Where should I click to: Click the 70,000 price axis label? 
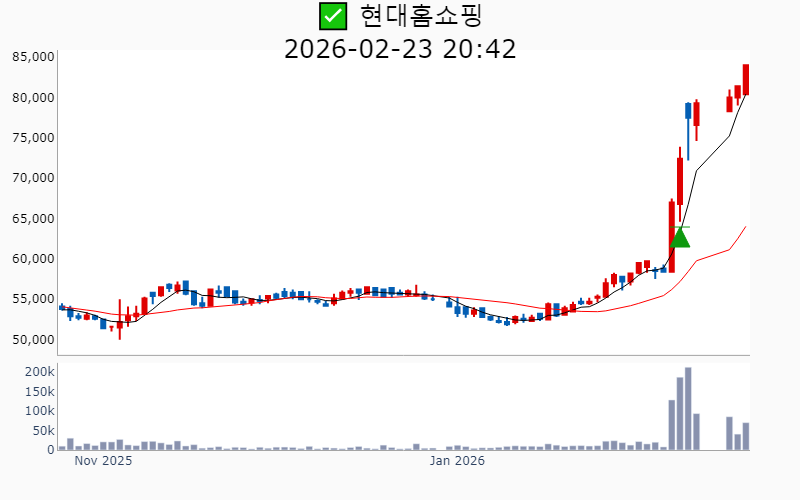(32, 178)
